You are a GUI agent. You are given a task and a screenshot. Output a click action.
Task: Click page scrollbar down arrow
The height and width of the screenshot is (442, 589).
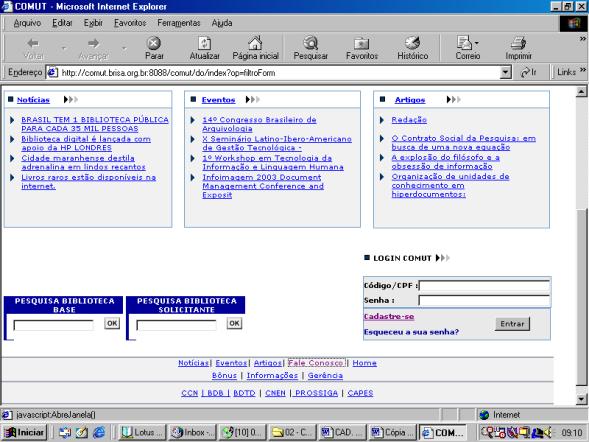[x=581, y=399]
